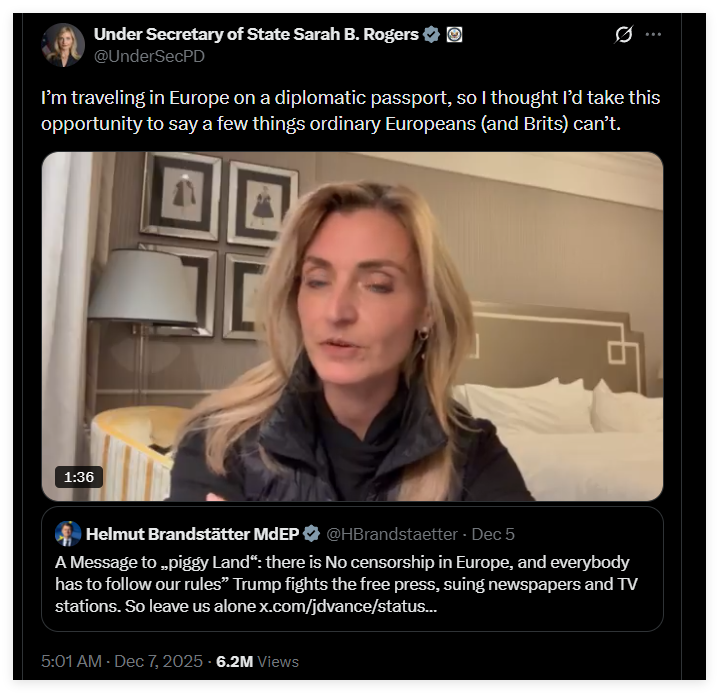Screen dimensions: 719x693
Task: Click the 1:36 video duration badge
Action: pos(79,477)
